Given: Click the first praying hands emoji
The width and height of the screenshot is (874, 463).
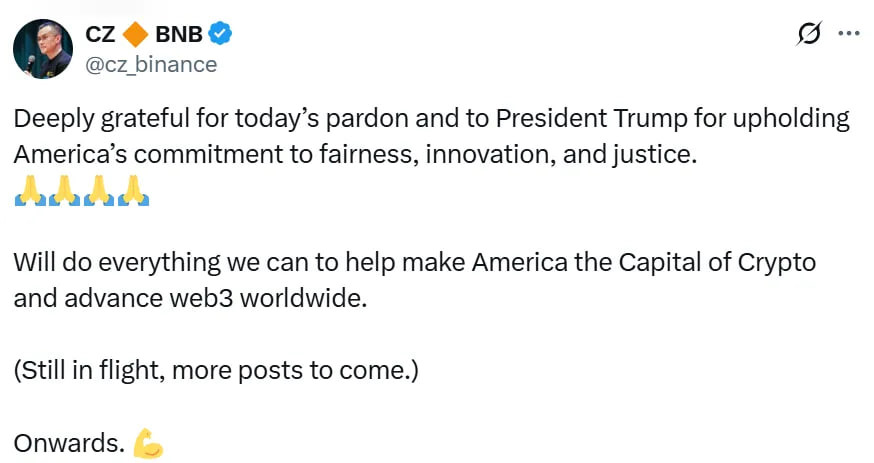Looking at the screenshot, I should click(30, 190).
